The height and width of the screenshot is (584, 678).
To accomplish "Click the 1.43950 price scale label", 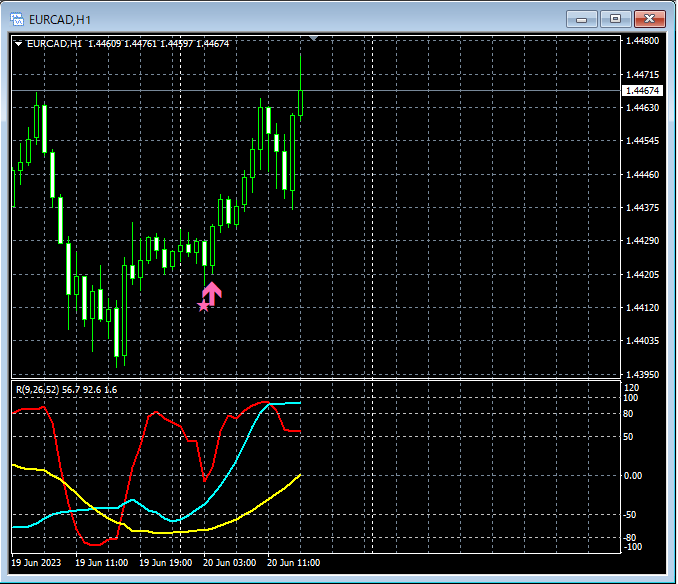I will tap(643, 375).
